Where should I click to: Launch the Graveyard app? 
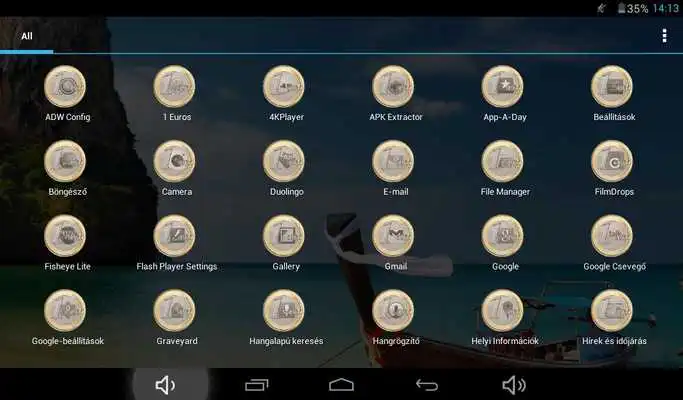click(175, 311)
